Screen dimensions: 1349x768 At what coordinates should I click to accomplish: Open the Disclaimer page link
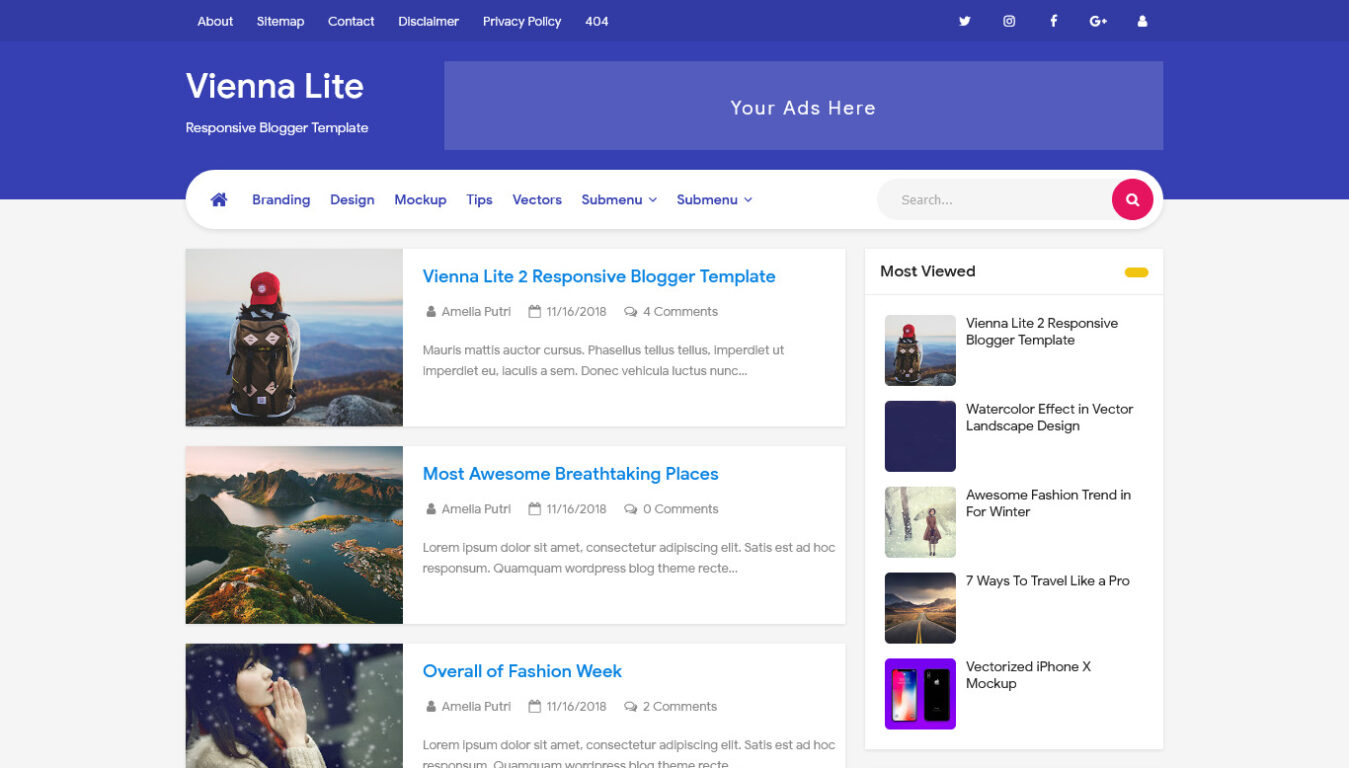click(x=428, y=21)
